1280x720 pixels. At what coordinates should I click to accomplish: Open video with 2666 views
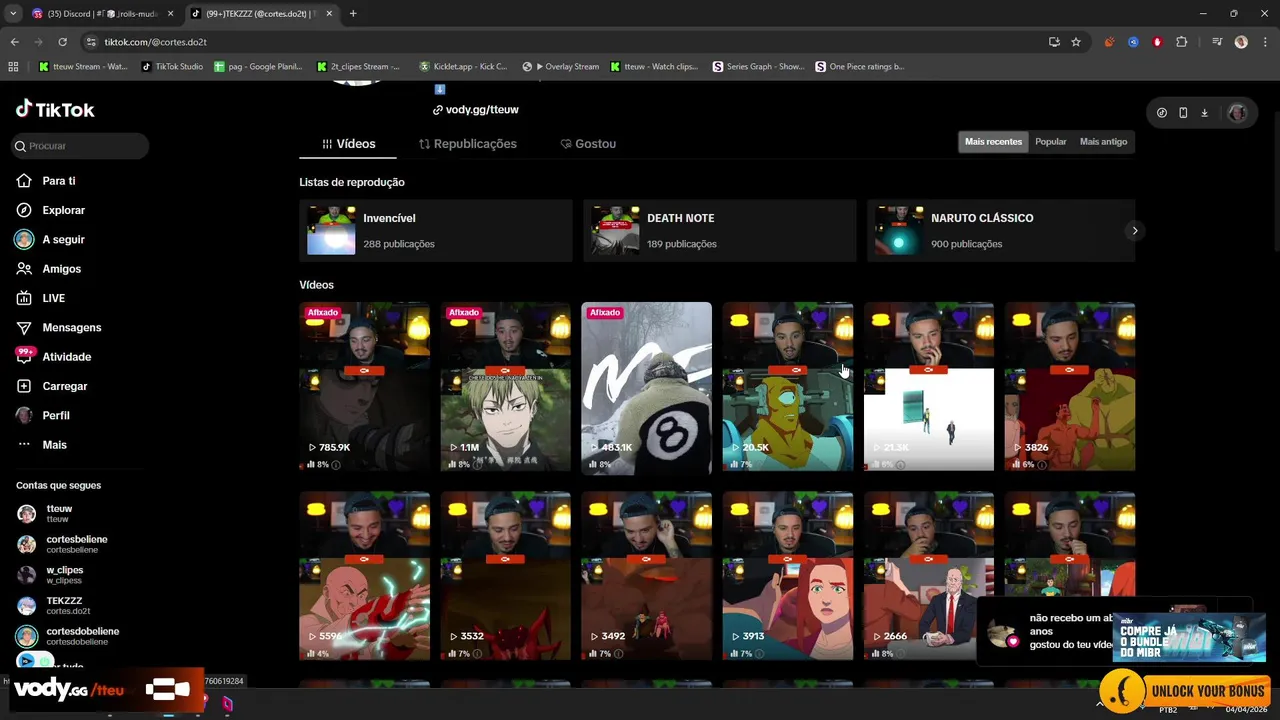tap(928, 576)
